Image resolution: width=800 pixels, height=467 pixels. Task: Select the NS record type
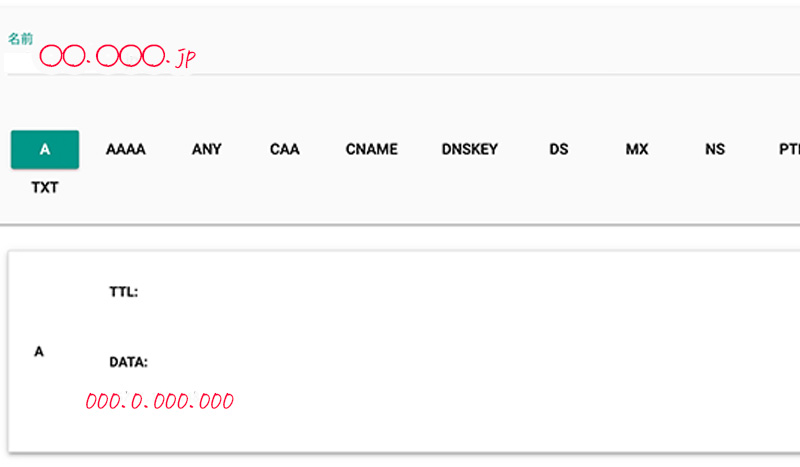tap(715, 150)
